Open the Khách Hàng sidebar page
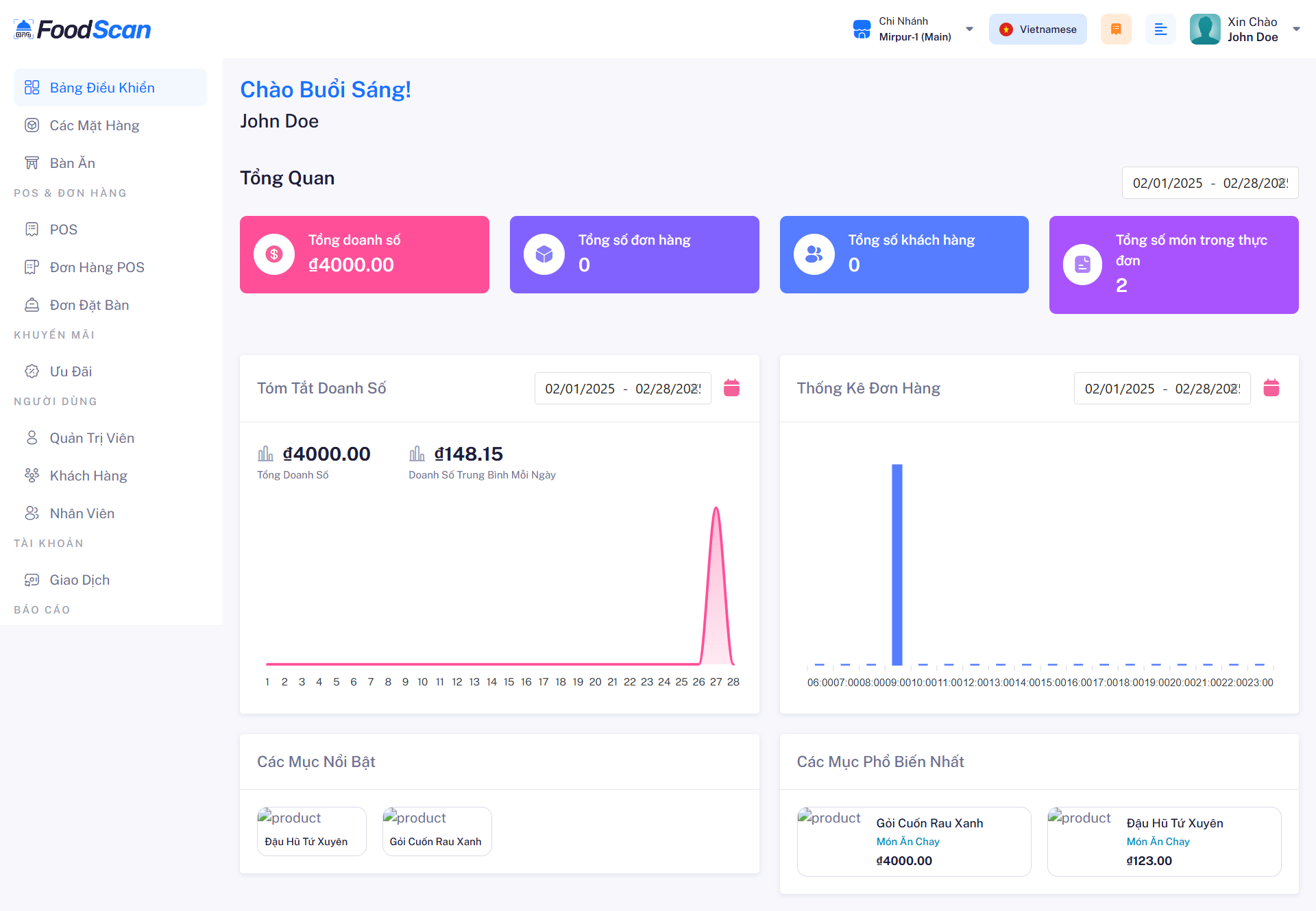The image size is (1316, 911). 88,476
